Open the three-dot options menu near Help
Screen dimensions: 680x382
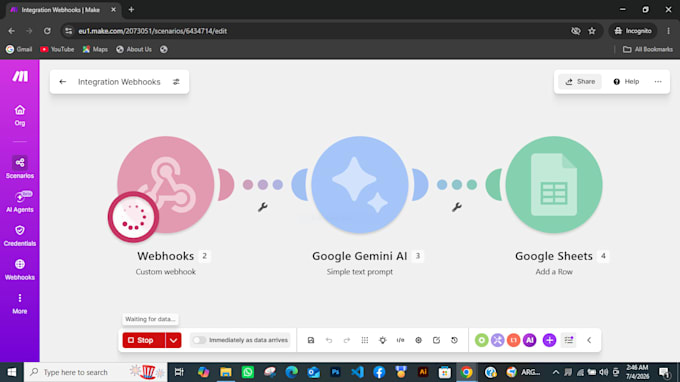tap(658, 82)
